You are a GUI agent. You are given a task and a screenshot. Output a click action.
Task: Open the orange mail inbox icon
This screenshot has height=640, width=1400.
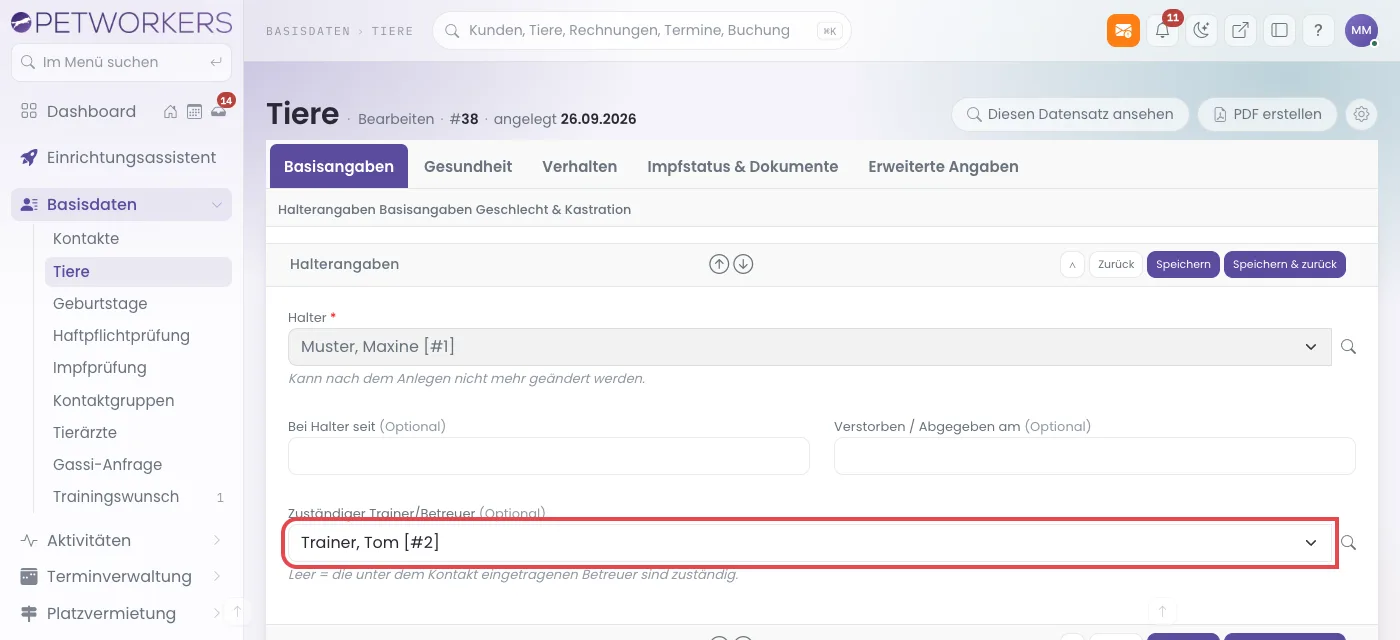coord(1123,31)
